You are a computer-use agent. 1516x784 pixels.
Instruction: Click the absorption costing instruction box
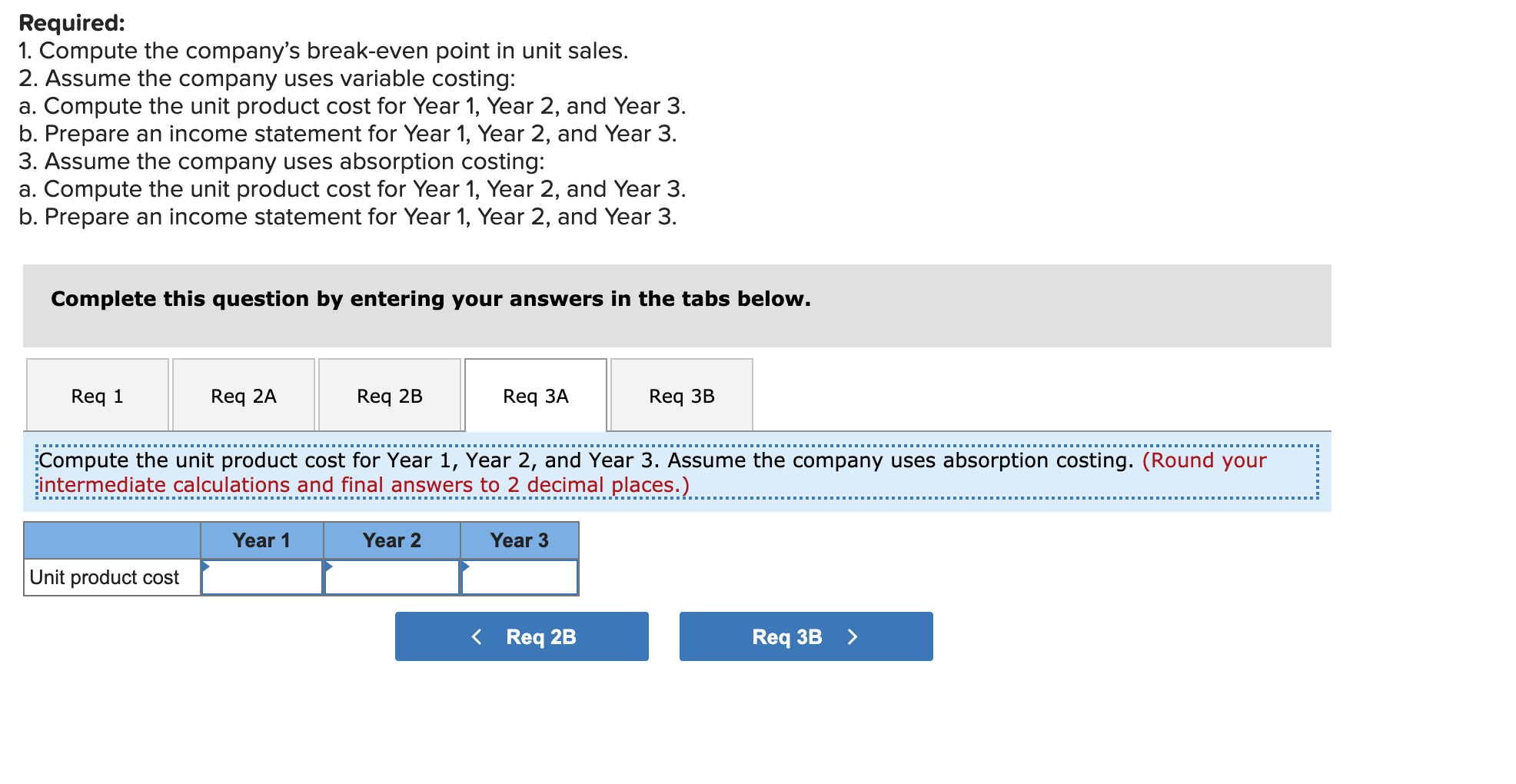click(x=677, y=471)
